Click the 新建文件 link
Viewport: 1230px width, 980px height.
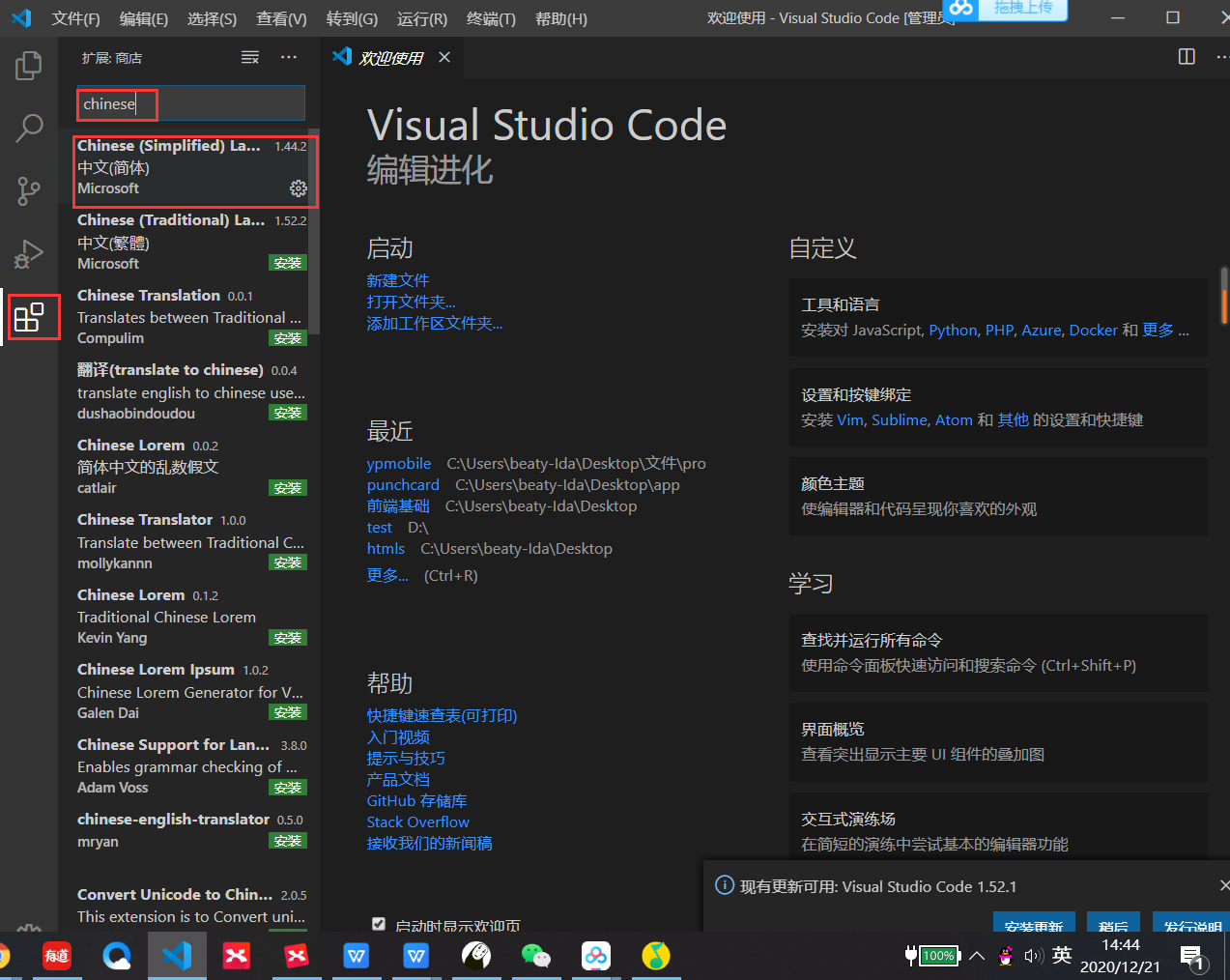398,280
